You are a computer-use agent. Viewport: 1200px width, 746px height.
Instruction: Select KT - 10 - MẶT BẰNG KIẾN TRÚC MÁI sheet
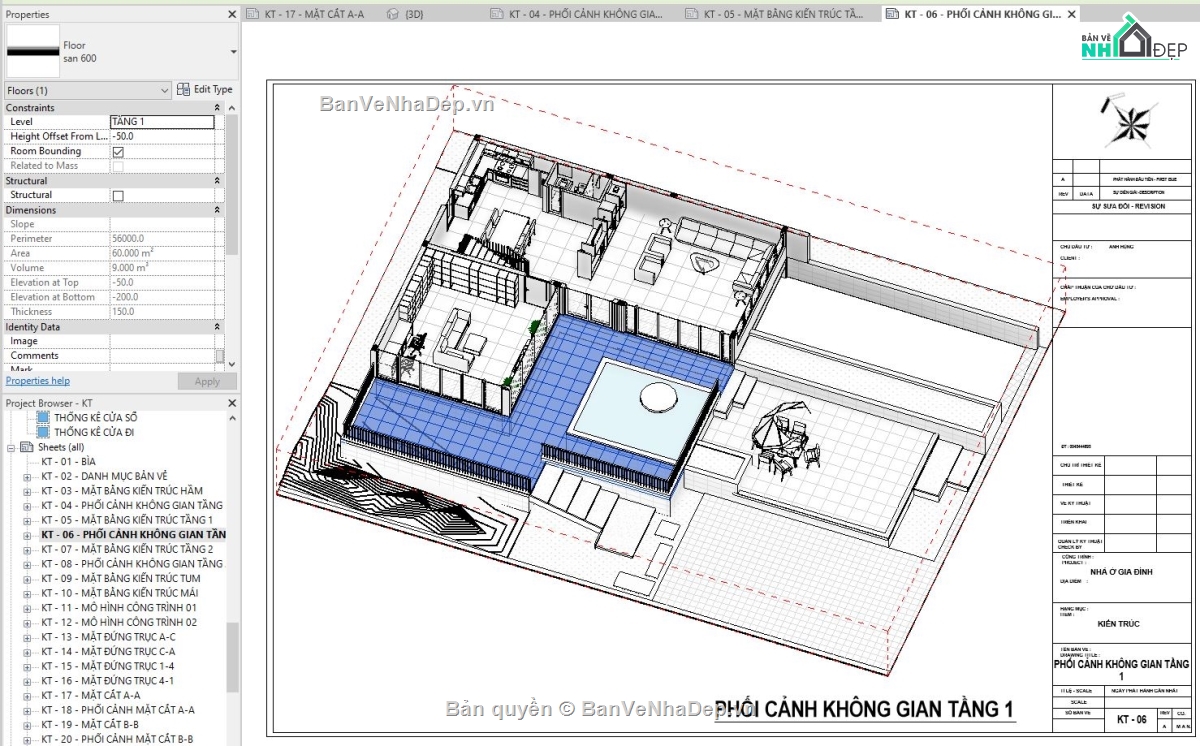[x=119, y=593]
